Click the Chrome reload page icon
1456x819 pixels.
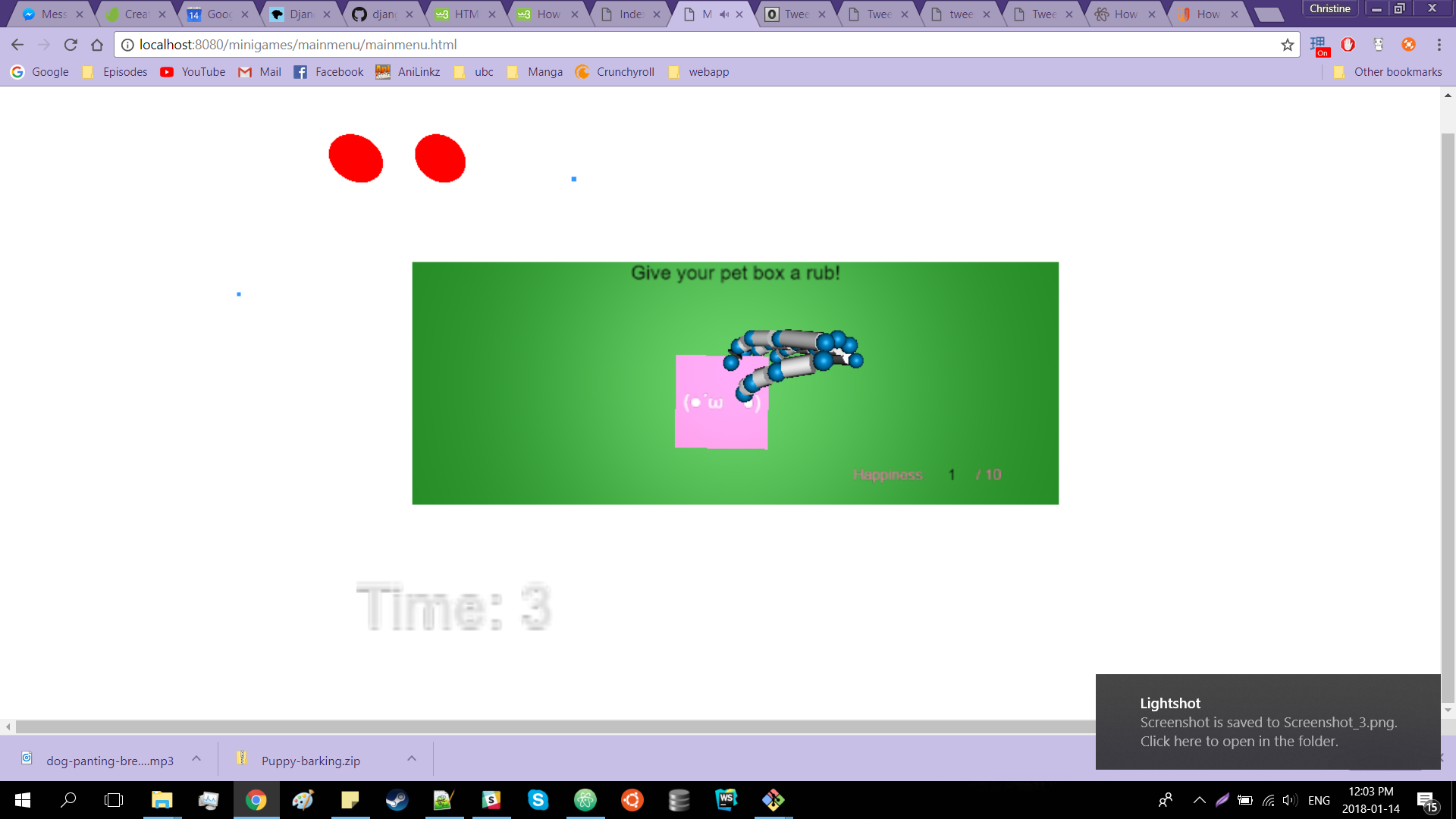click(x=71, y=45)
